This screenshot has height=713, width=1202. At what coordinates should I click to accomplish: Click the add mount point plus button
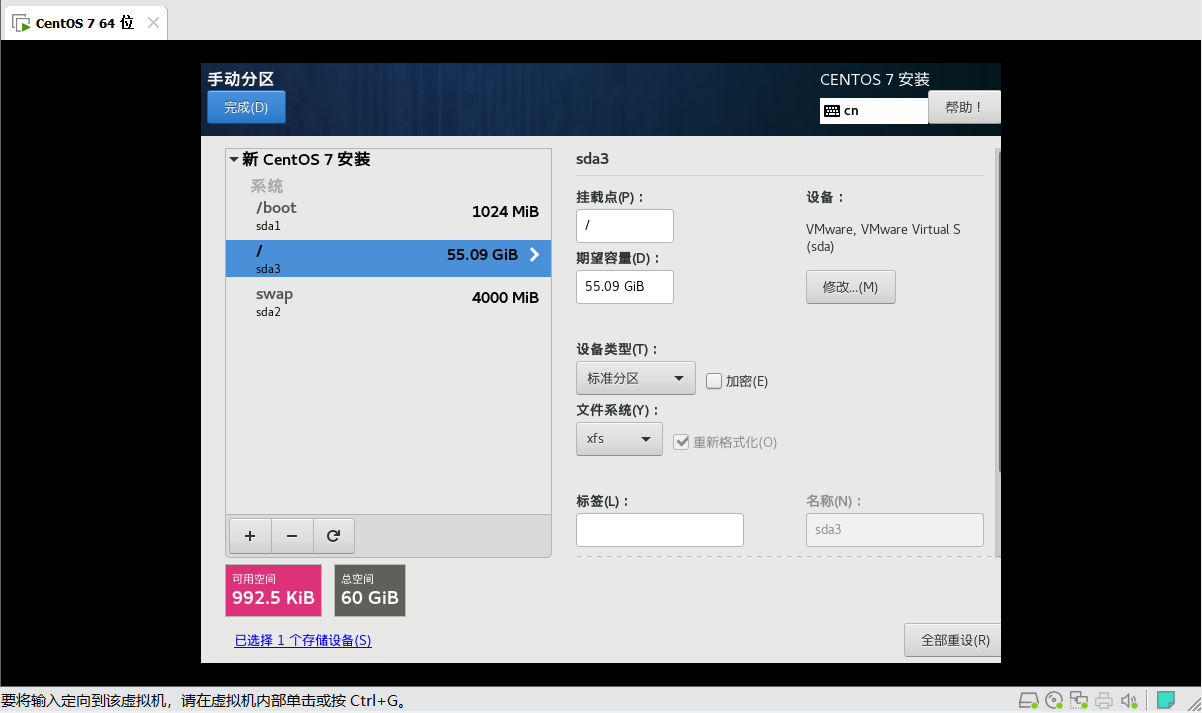(x=250, y=536)
